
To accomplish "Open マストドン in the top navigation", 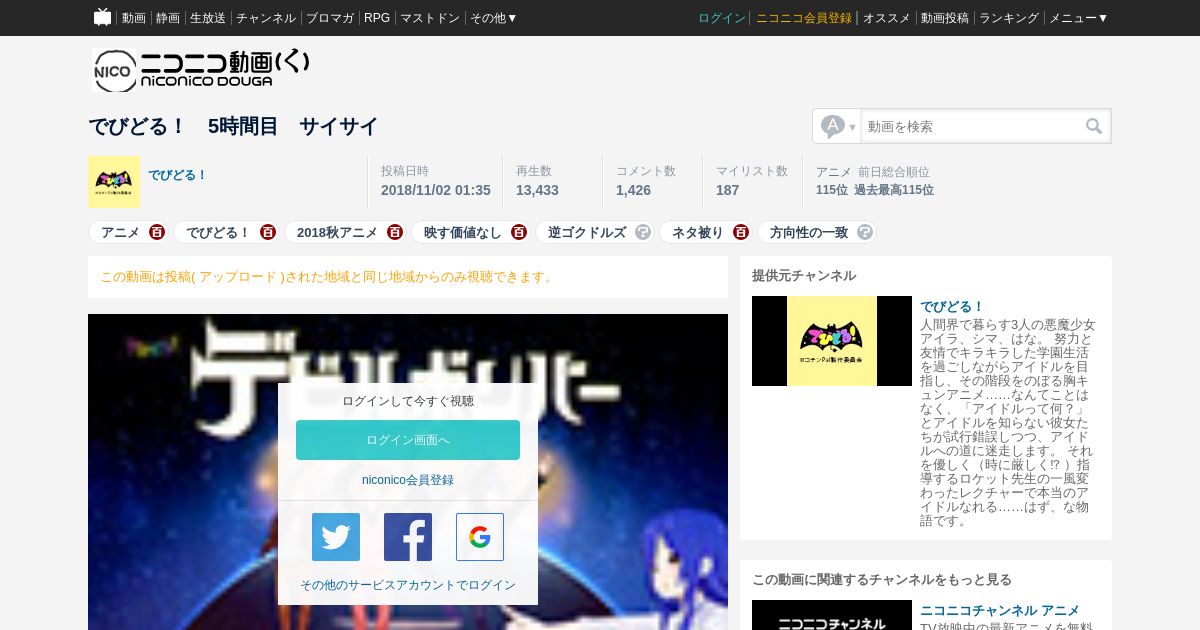I will tap(430, 18).
